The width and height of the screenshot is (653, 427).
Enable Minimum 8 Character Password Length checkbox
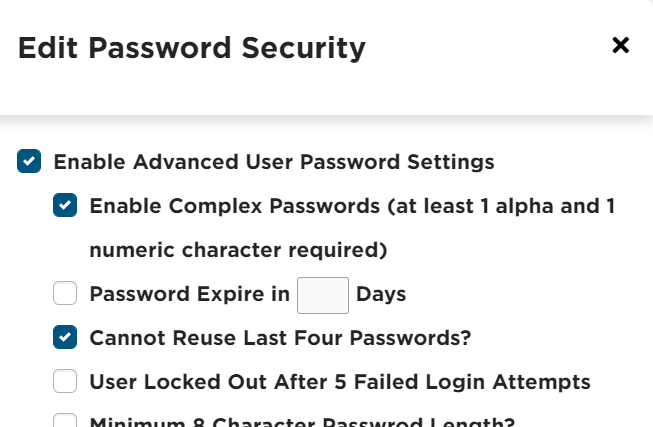(x=65, y=421)
